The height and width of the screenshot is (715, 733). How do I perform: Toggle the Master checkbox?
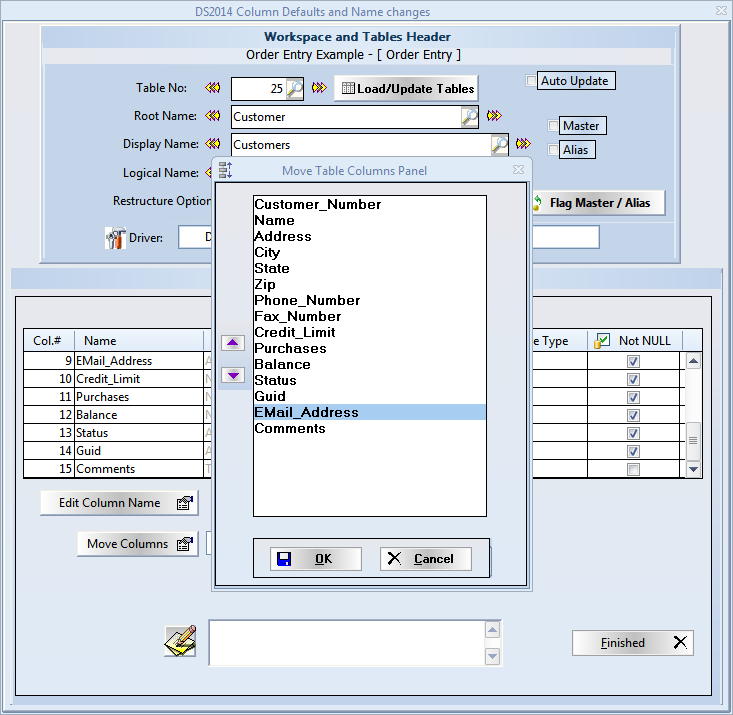553,126
